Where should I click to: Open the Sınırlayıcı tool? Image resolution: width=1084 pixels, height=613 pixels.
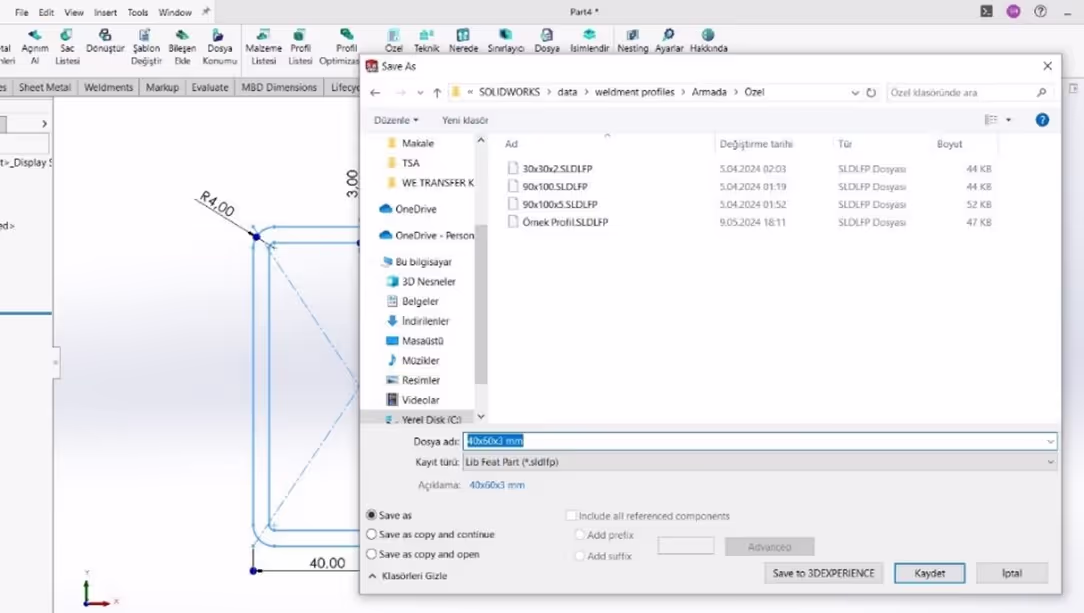[x=506, y=41]
